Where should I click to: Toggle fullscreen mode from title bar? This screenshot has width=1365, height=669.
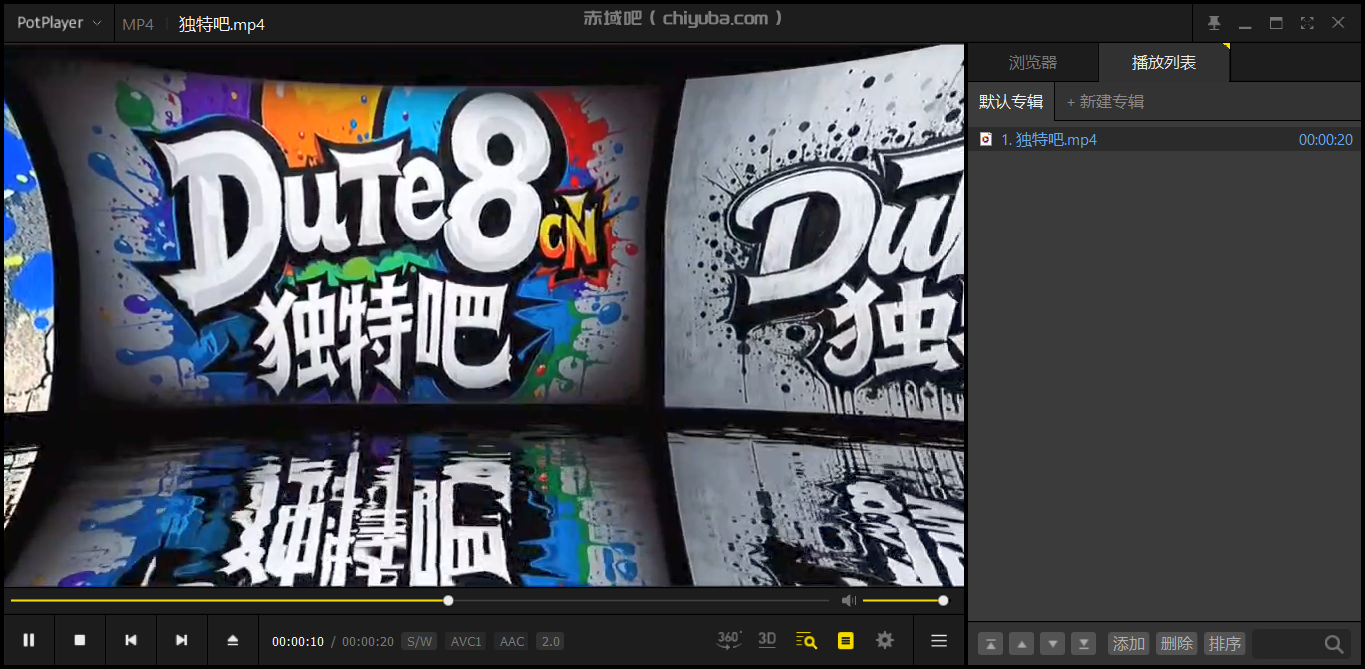point(1307,23)
